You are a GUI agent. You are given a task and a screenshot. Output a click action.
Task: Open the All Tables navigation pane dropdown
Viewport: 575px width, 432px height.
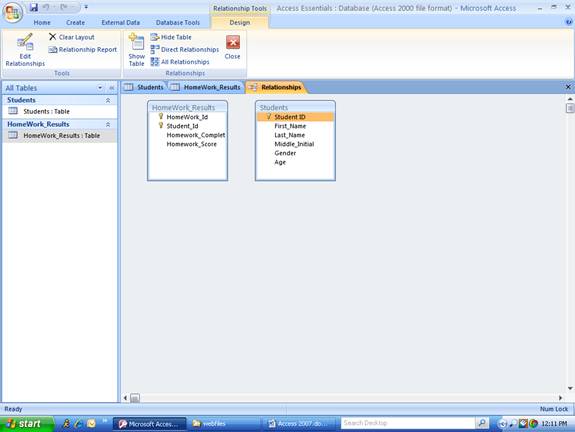tap(100, 88)
